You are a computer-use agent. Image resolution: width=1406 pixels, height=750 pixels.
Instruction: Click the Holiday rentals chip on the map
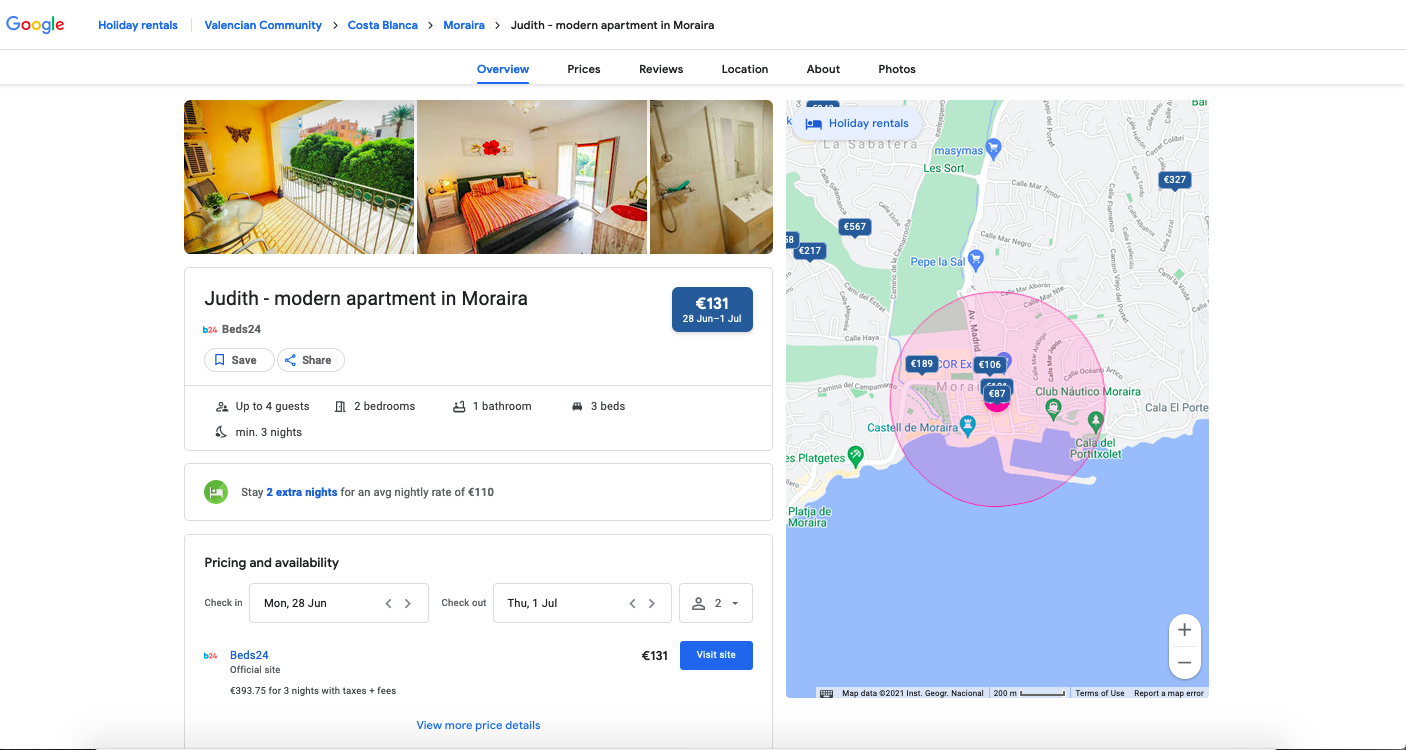click(x=857, y=123)
